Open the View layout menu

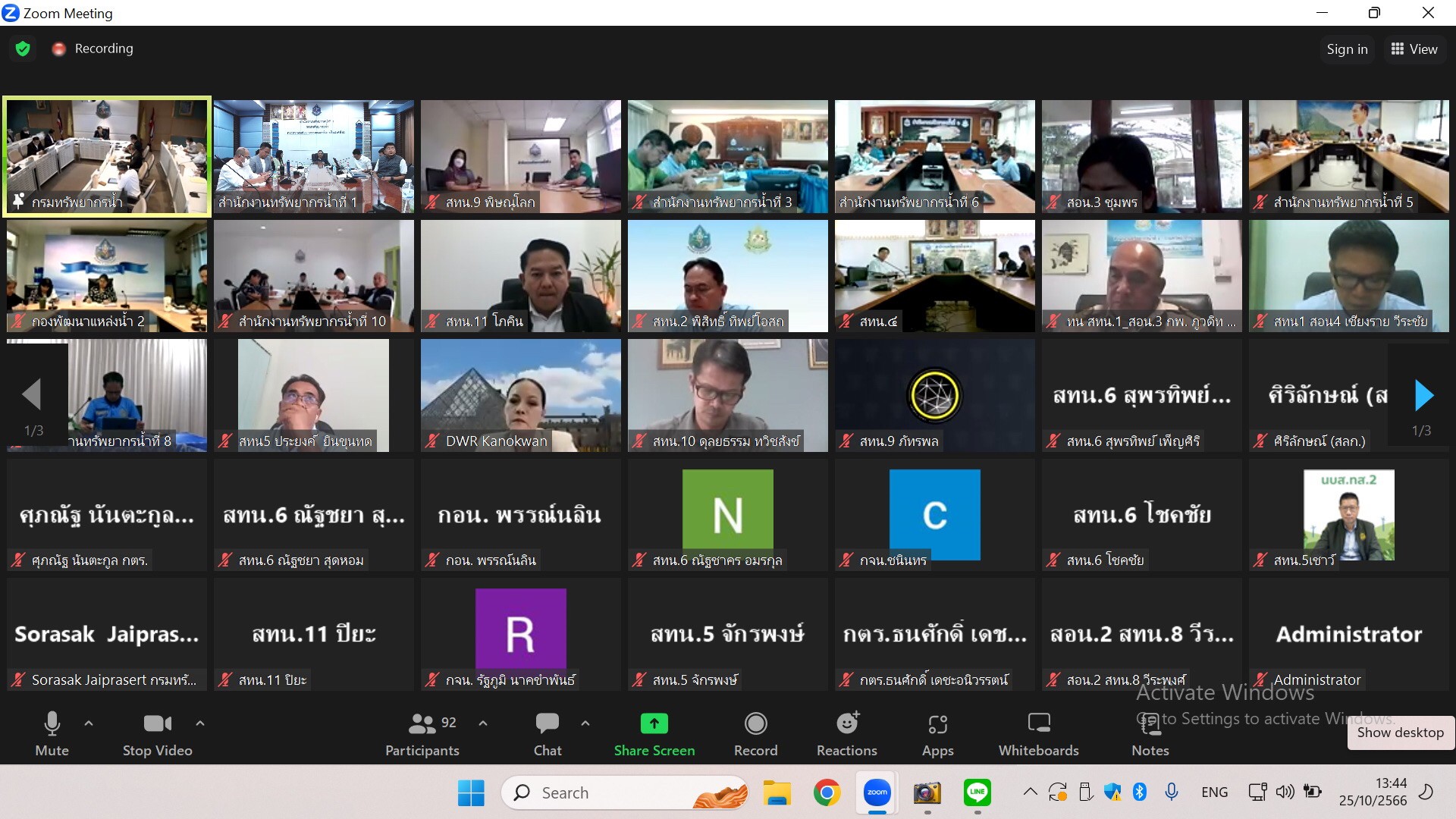coord(1414,49)
